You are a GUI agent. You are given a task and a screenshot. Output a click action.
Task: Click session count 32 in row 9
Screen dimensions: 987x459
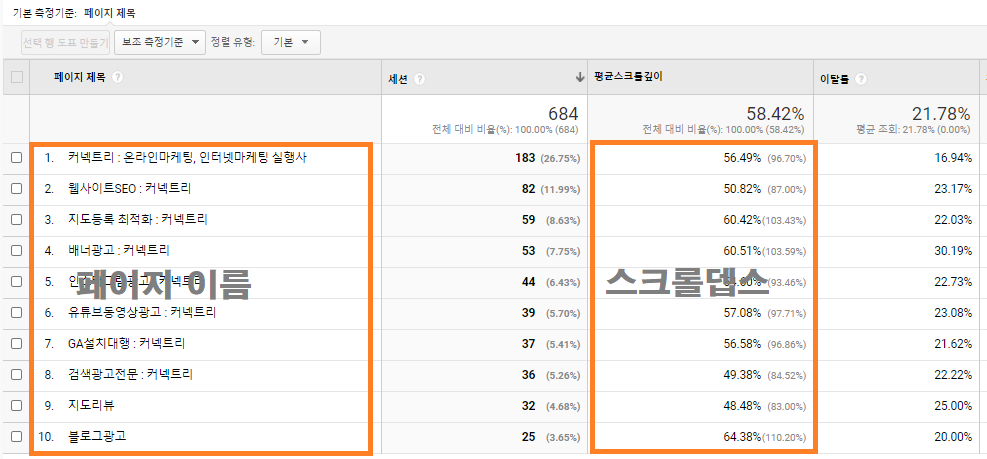pyautogui.click(x=528, y=405)
